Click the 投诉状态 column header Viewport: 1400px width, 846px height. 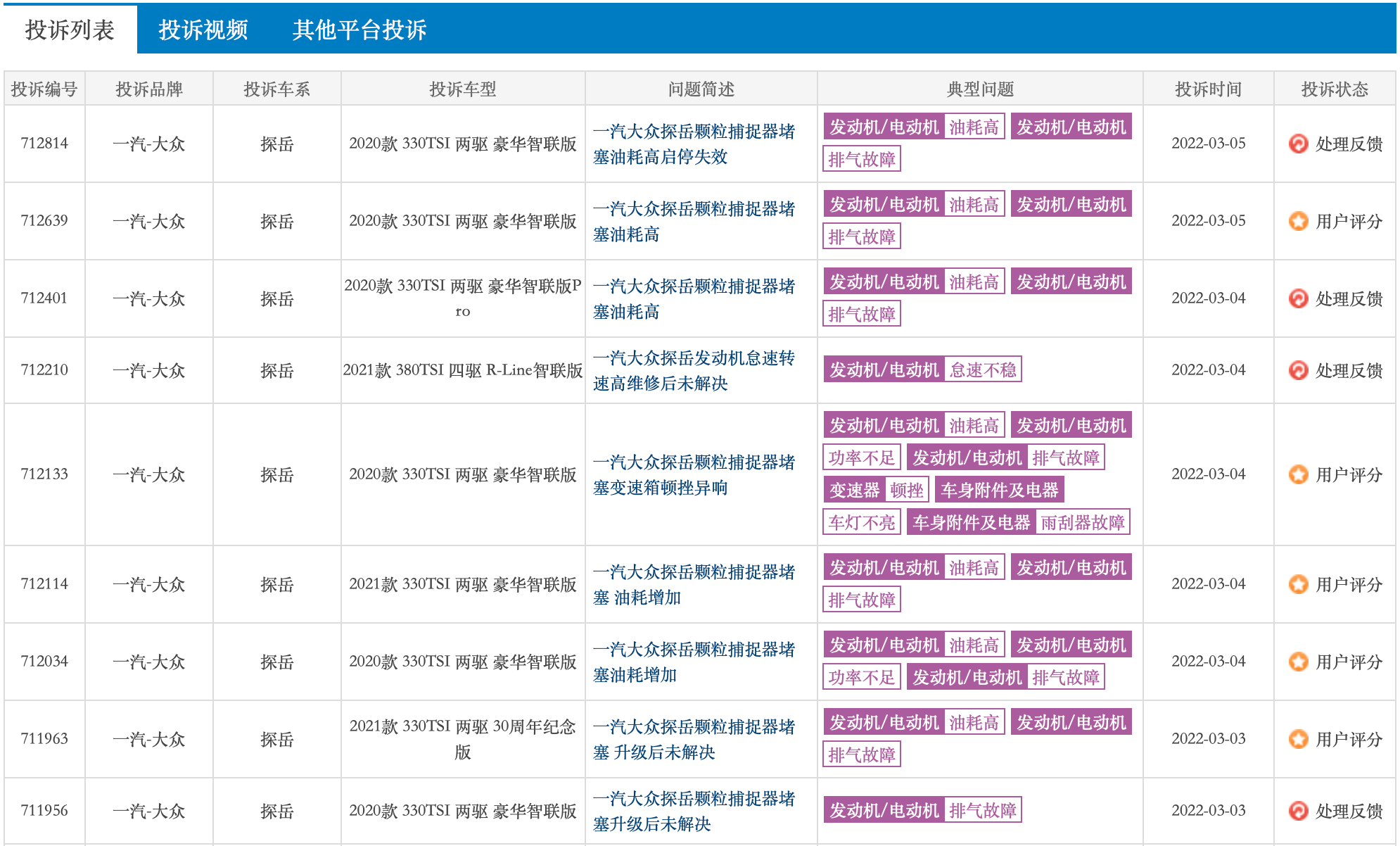pos(1335,89)
